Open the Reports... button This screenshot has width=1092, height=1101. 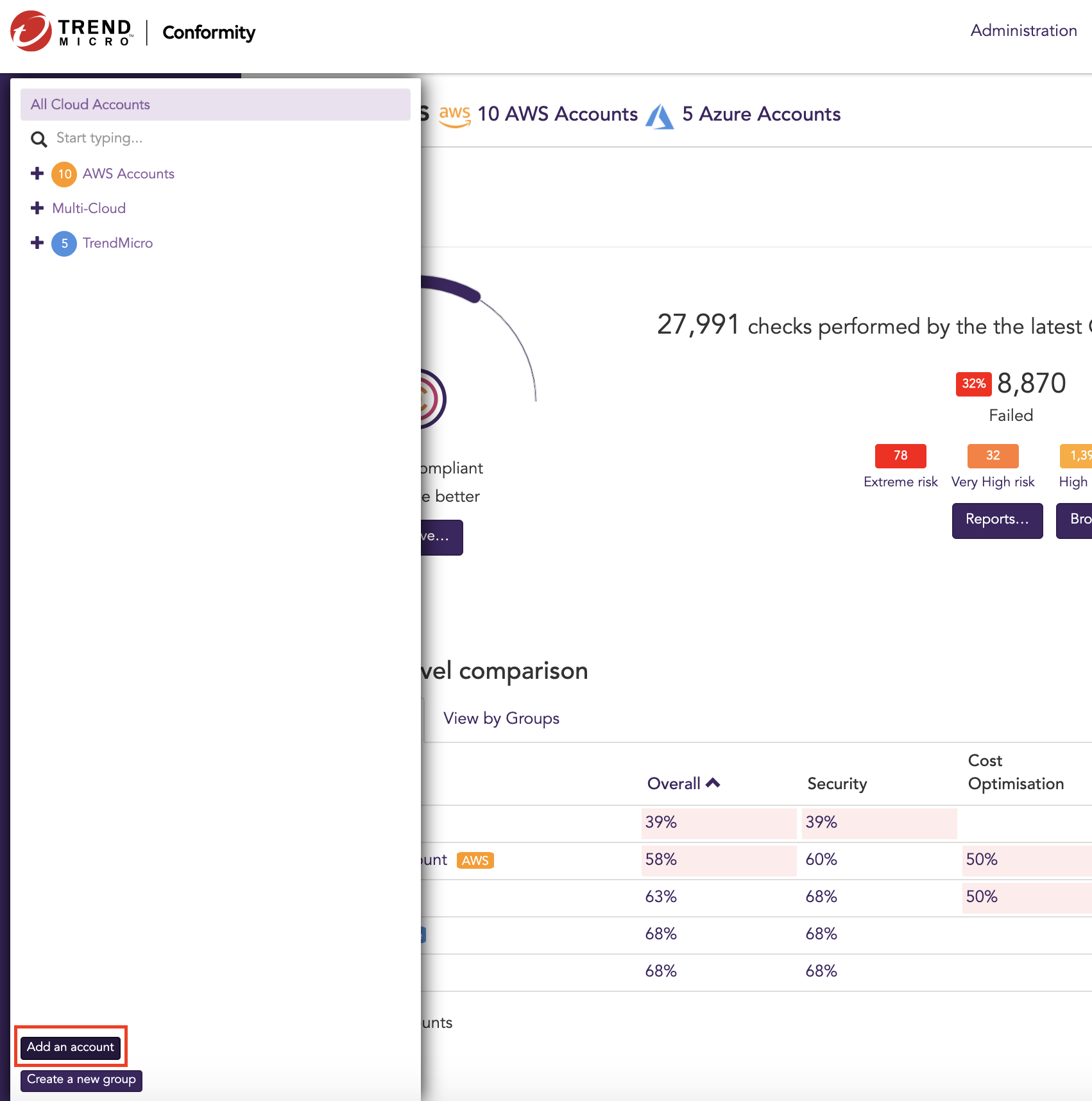point(997,520)
